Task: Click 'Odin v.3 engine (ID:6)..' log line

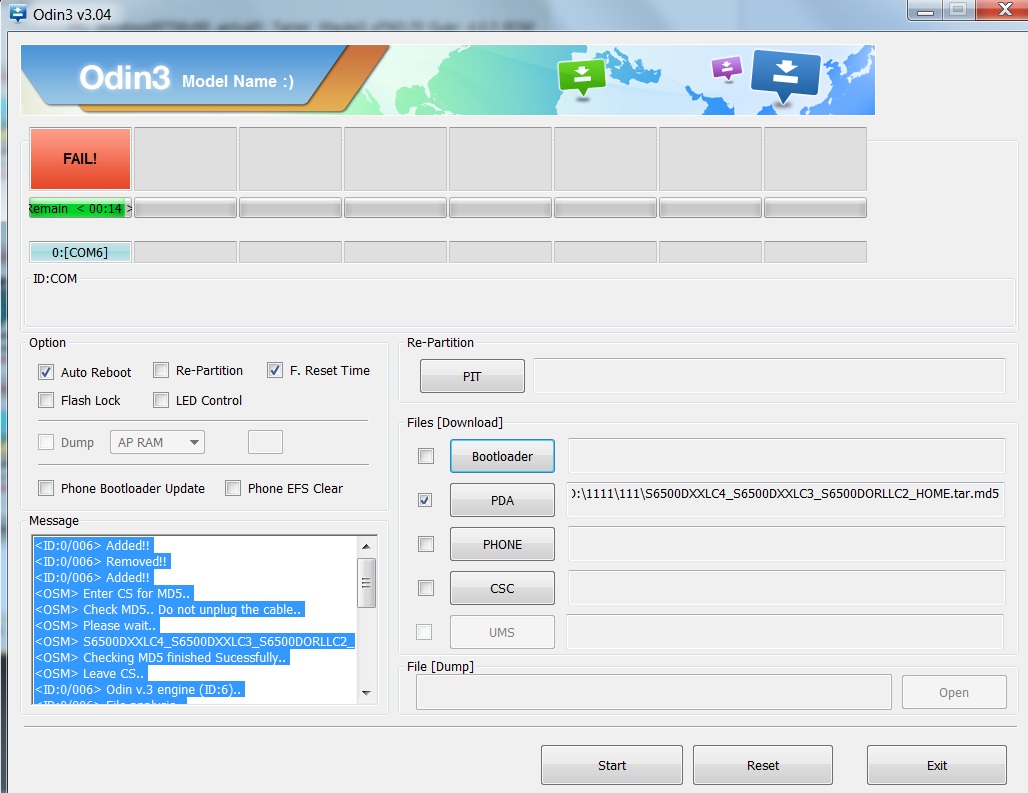Action: (x=139, y=689)
